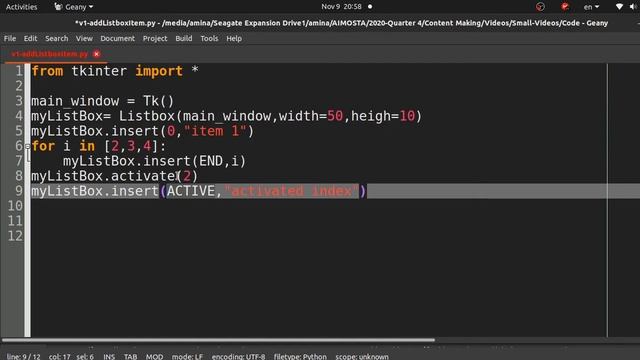Viewport: 640px width, 360px height.
Task: Open the Geany application menu in top bar
Action: [x=73, y=7]
